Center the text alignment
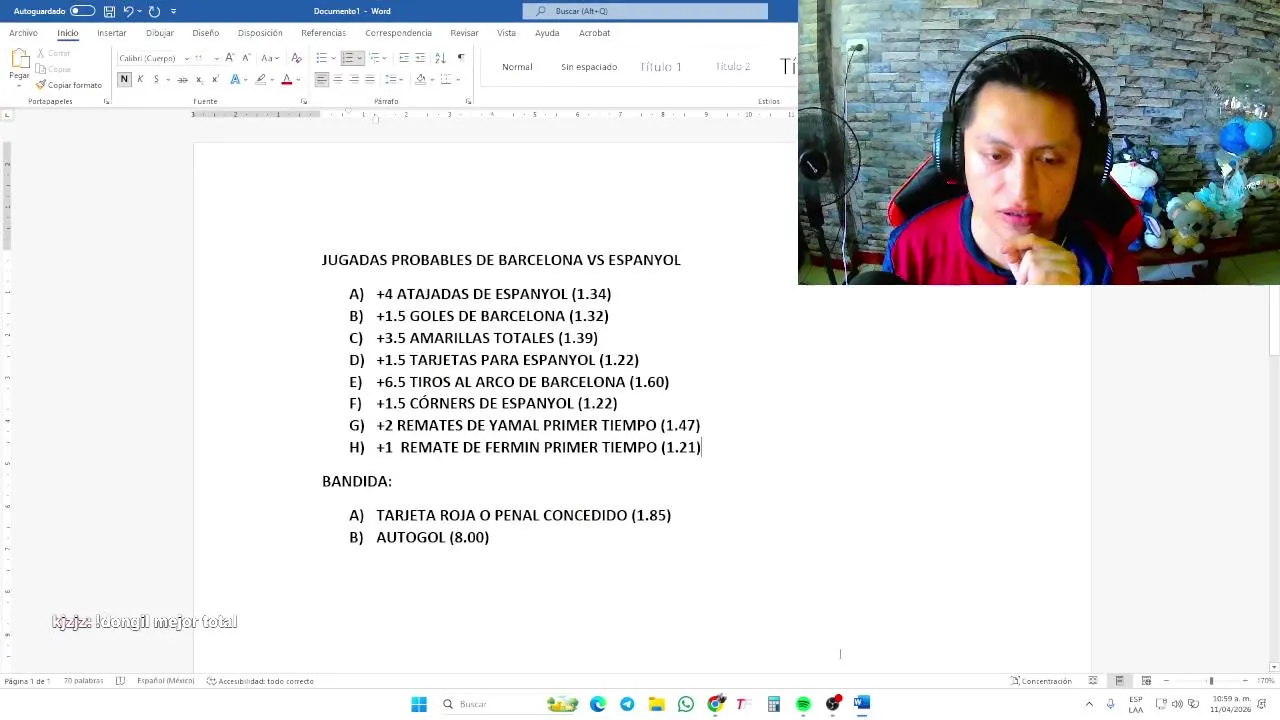1280x720 pixels. [x=338, y=79]
